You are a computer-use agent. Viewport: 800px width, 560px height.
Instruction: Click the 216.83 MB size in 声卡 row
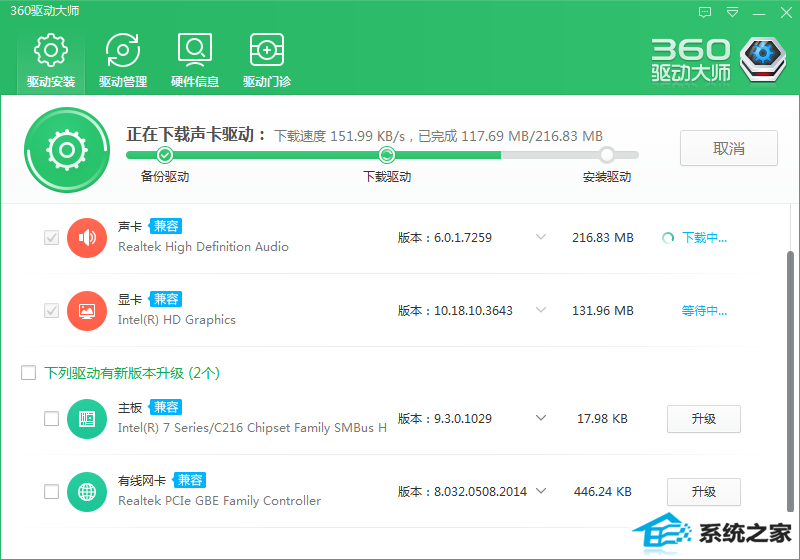603,238
